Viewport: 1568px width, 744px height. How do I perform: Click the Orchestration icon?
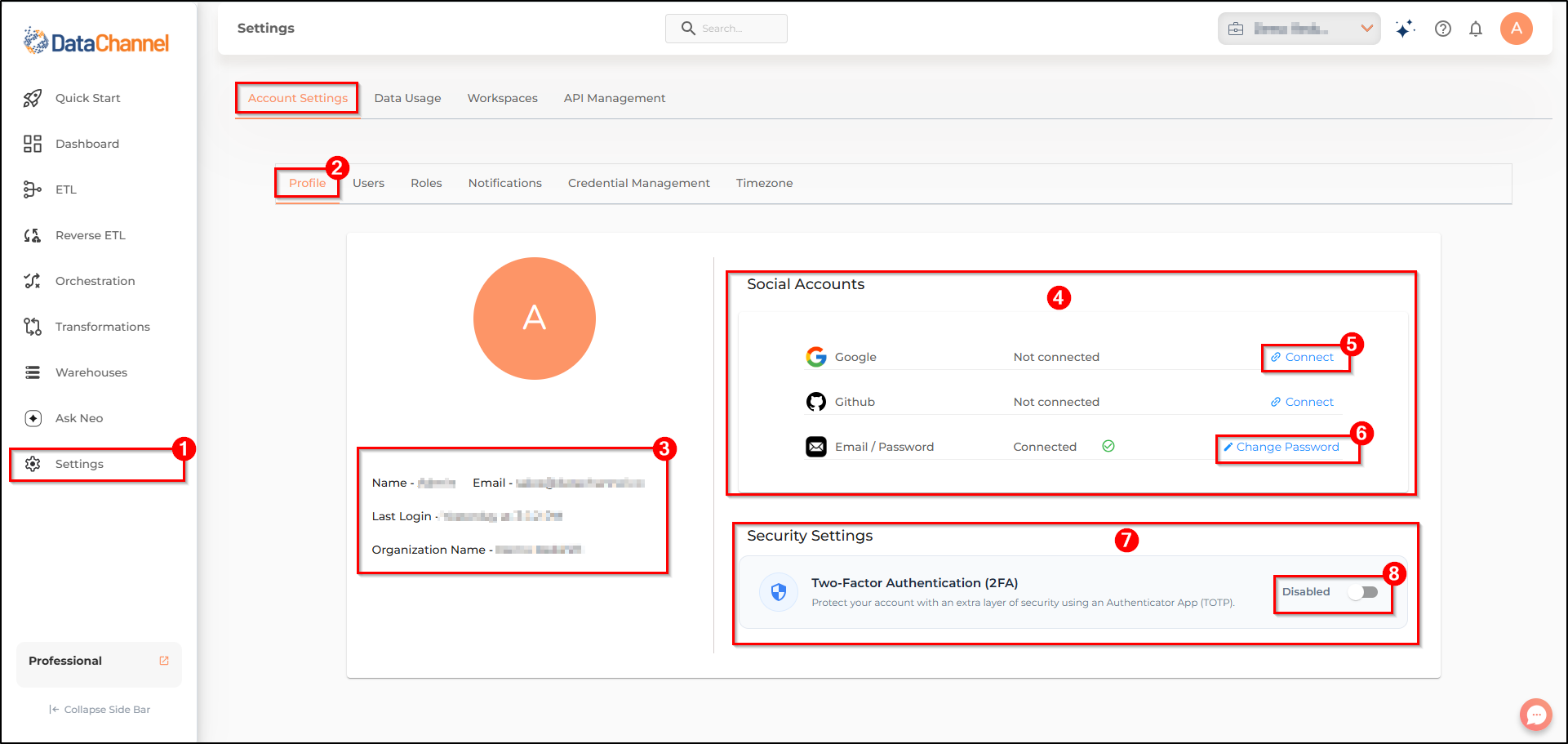pyautogui.click(x=33, y=281)
